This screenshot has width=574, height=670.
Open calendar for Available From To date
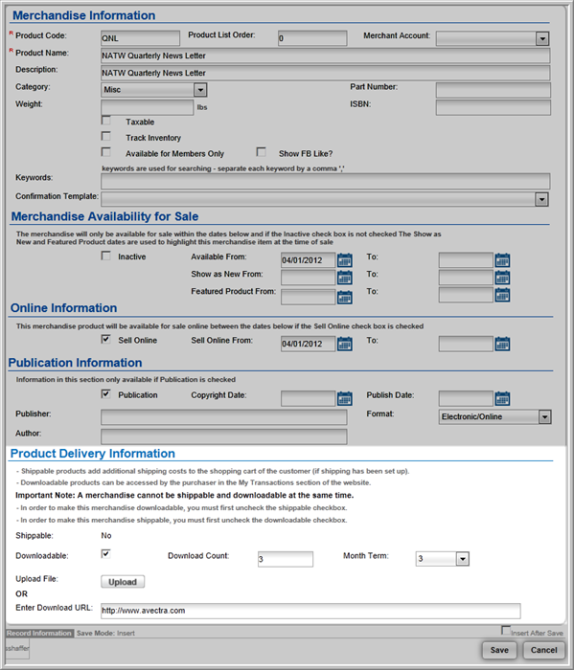point(502,260)
